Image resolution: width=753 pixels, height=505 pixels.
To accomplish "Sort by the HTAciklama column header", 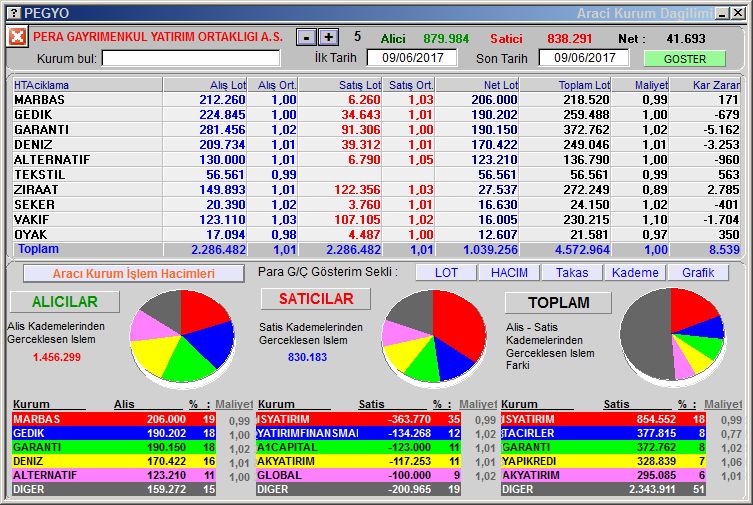I will (x=87, y=85).
